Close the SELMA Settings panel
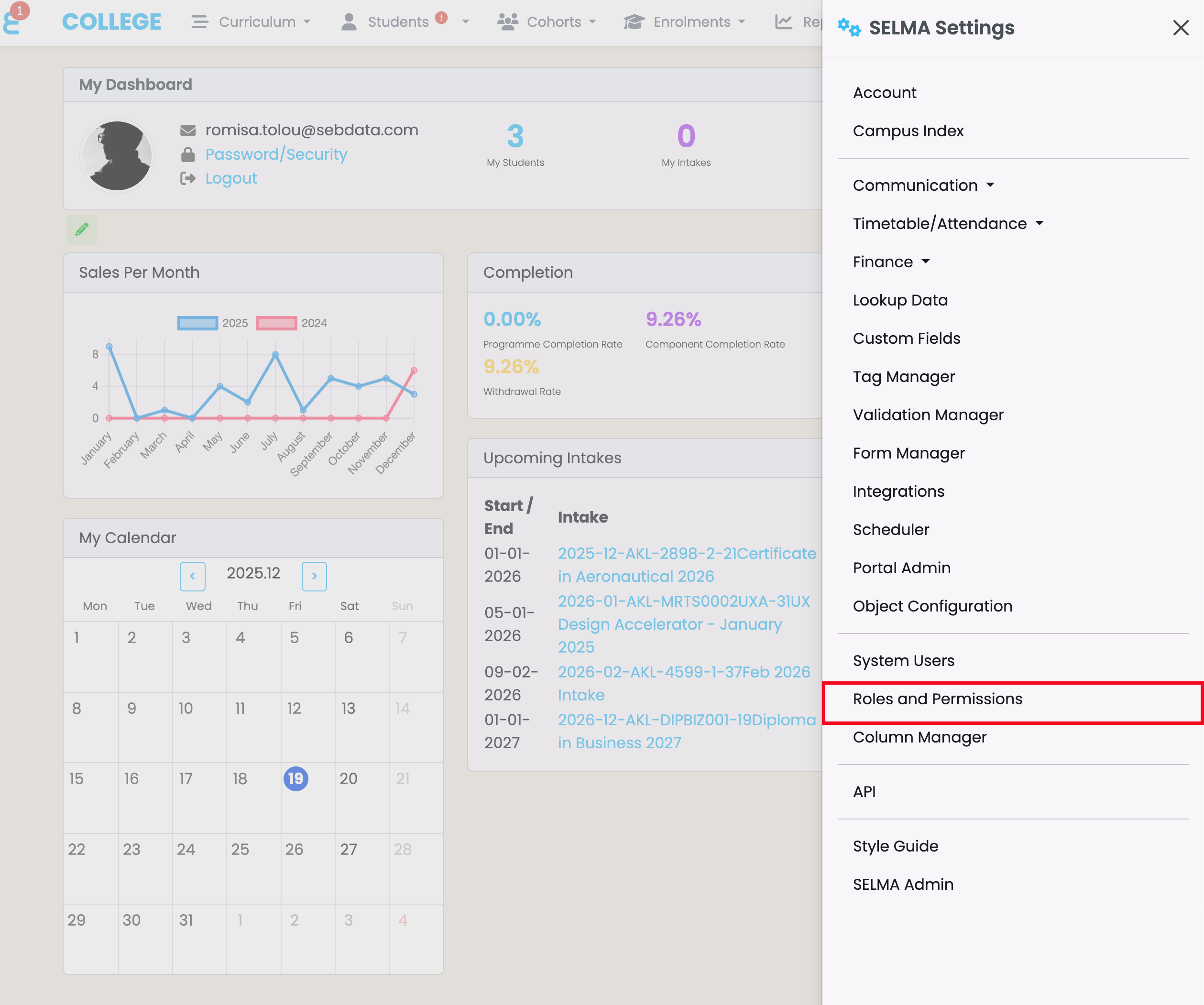 point(1181,28)
